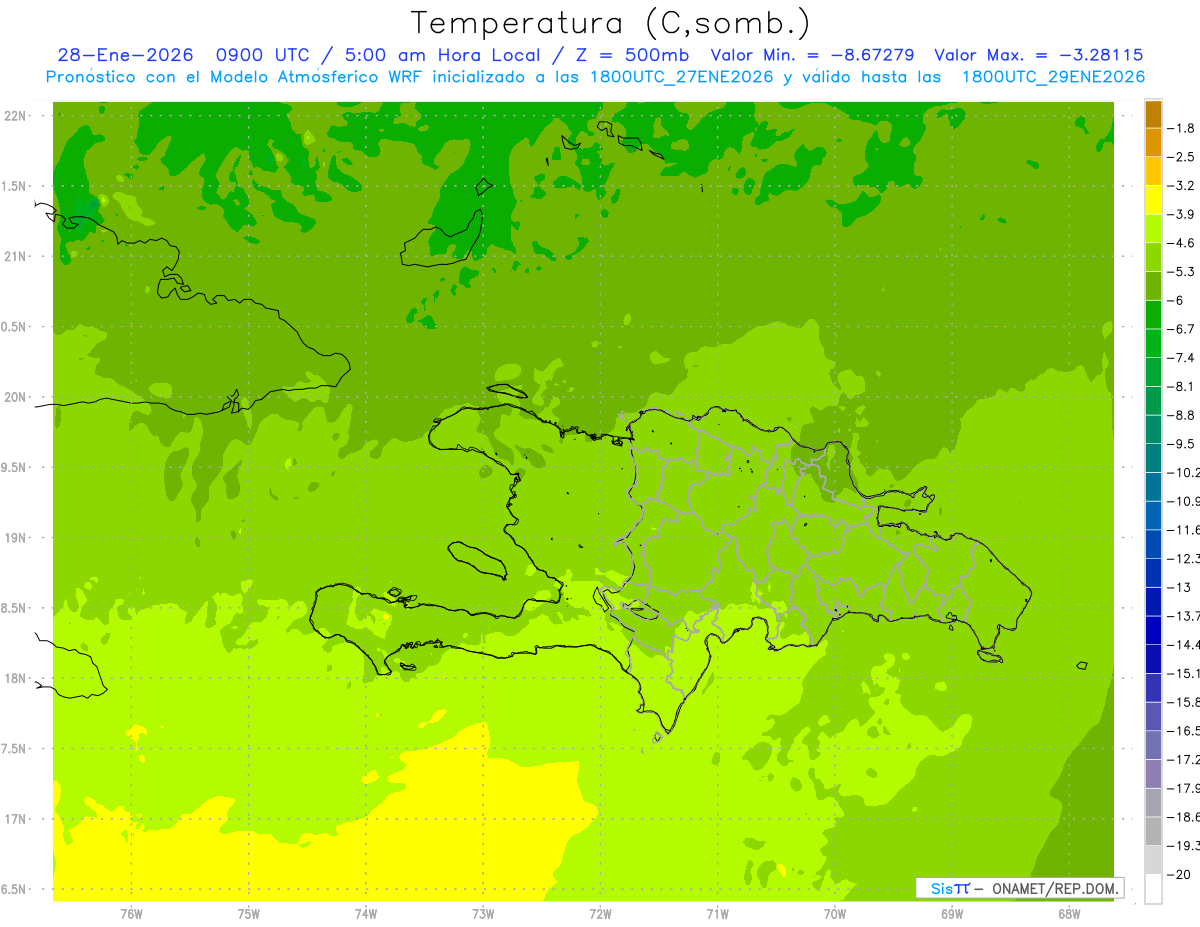This screenshot has width=1200, height=927.
Task: Pick the teal swatch between -9.5 and -10.2
Action: tap(1153, 458)
